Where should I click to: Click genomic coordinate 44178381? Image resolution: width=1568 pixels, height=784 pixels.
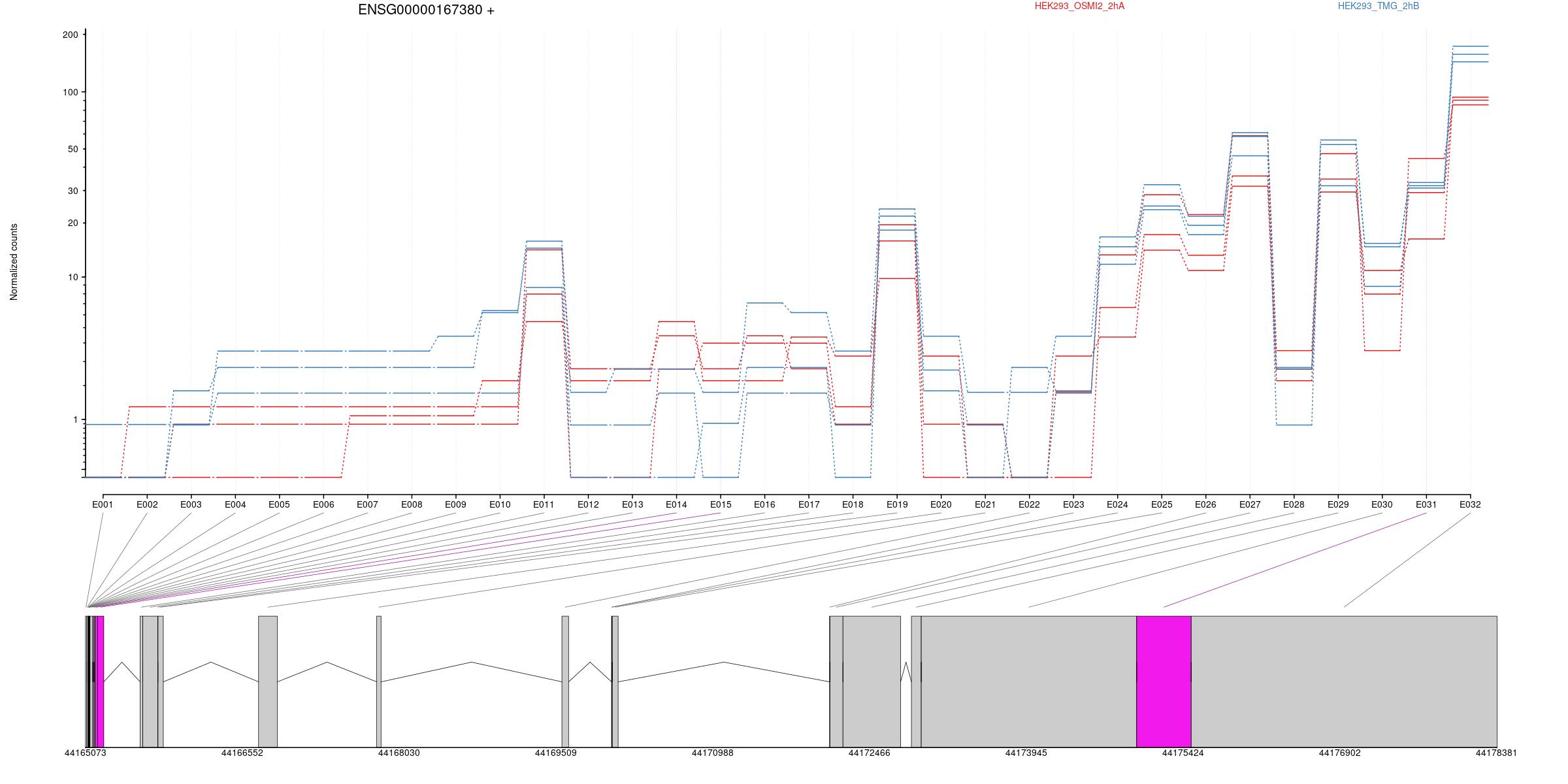(1496, 753)
